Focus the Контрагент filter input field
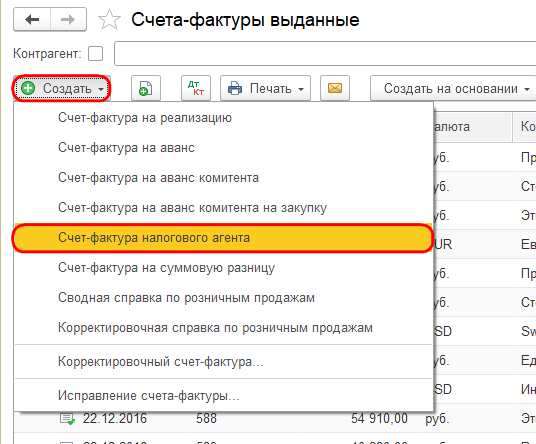This screenshot has height=444, width=536. pos(325,53)
